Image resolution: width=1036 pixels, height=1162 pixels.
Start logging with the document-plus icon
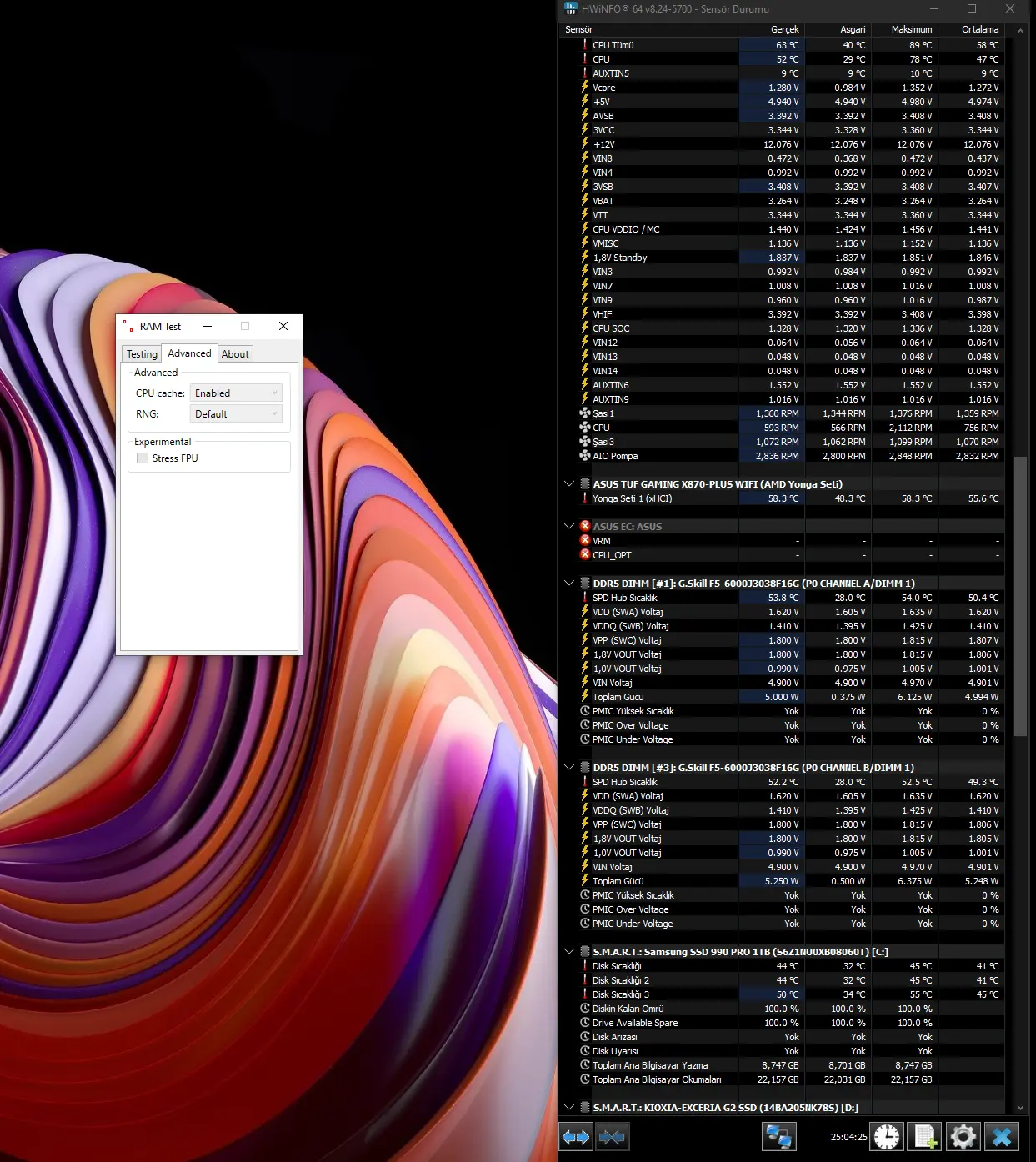pyautogui.click(x=925, y=1136)
